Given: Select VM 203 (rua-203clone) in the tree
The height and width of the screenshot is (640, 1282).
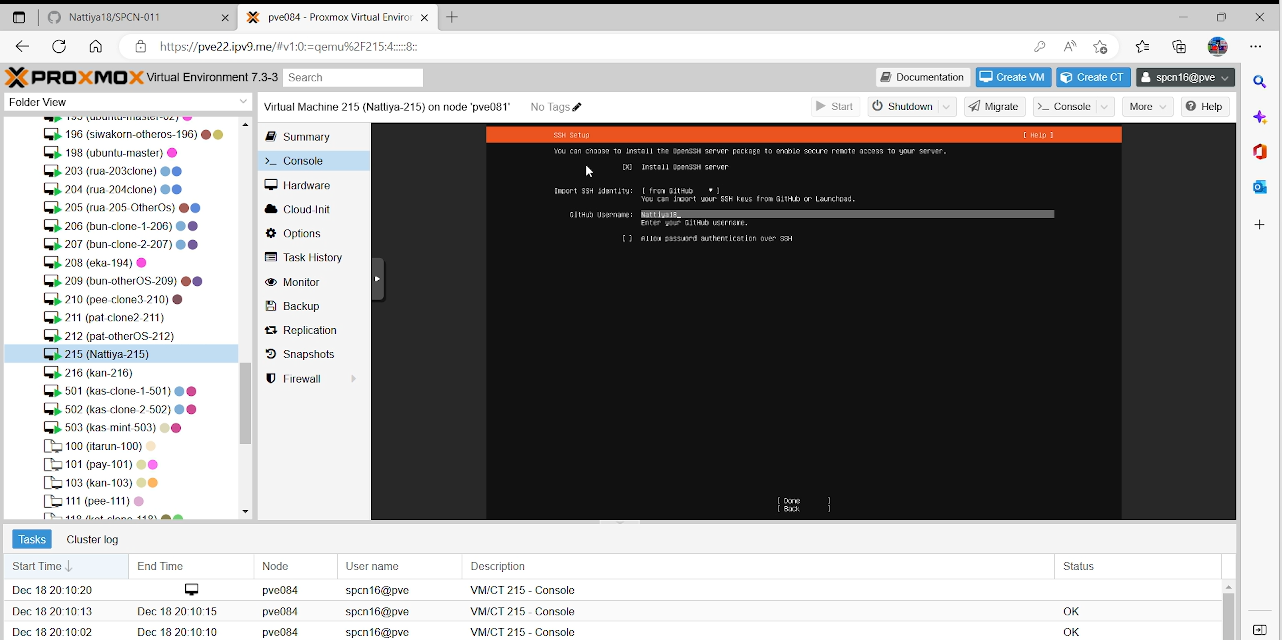Looking at the screenshot, I should tap(121, 171).
